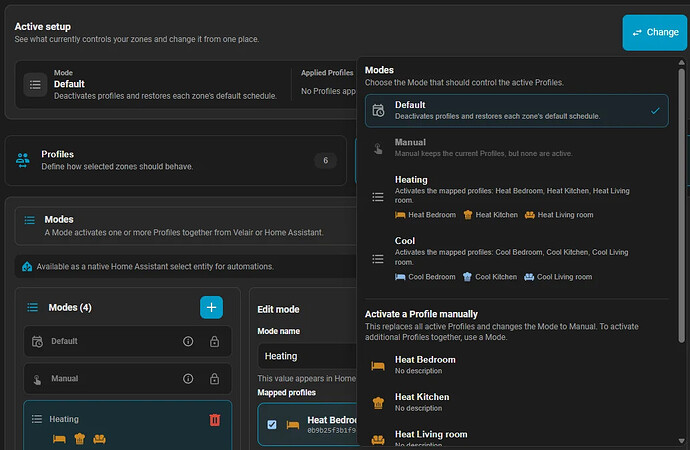Click the dropdown panel vertical scrollbar thumb
The height and width of the screenshot is (450, 690).
[681, 205]
